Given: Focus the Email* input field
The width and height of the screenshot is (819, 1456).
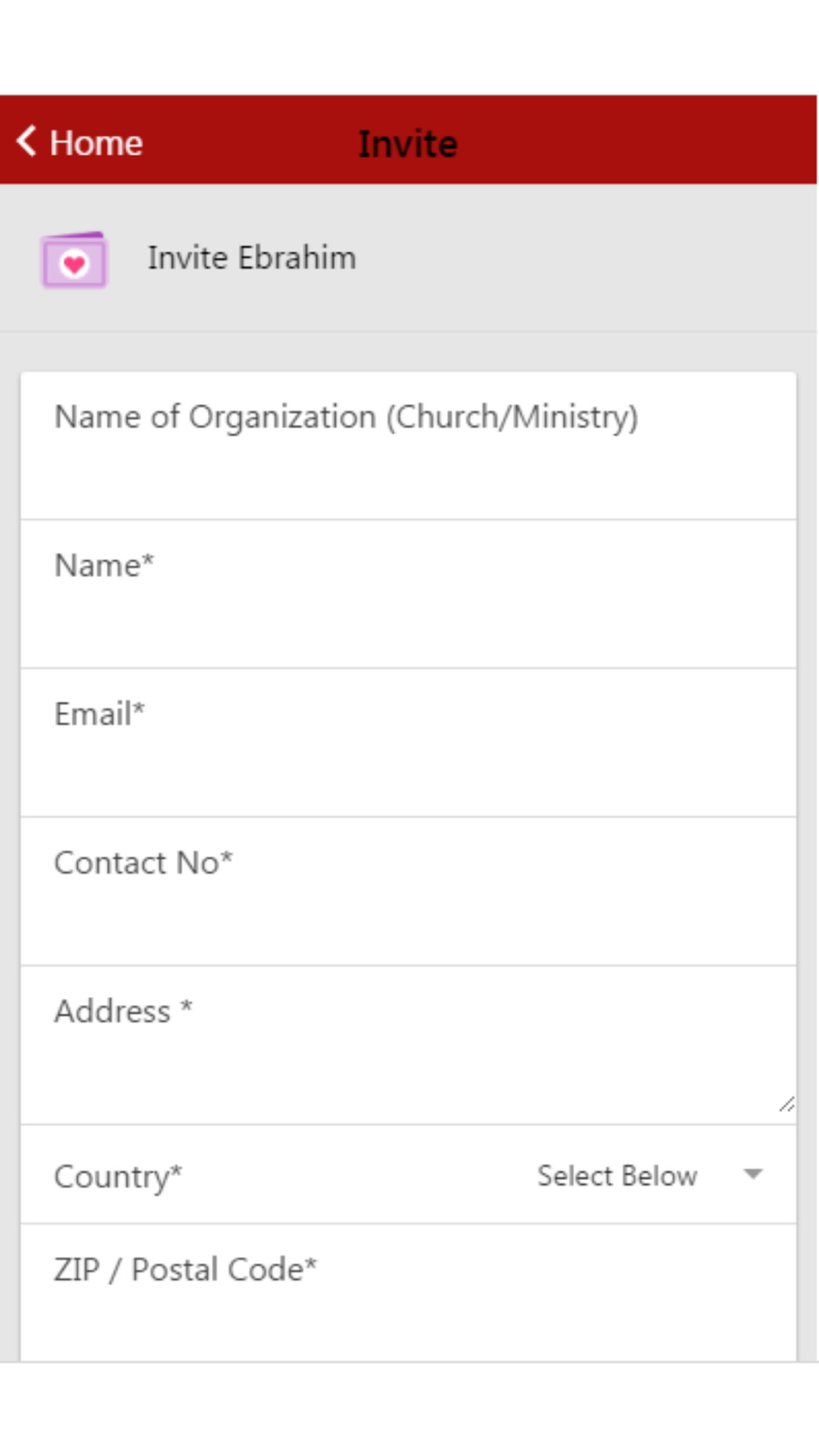Looking at the screenshot, I should [408, 743].
